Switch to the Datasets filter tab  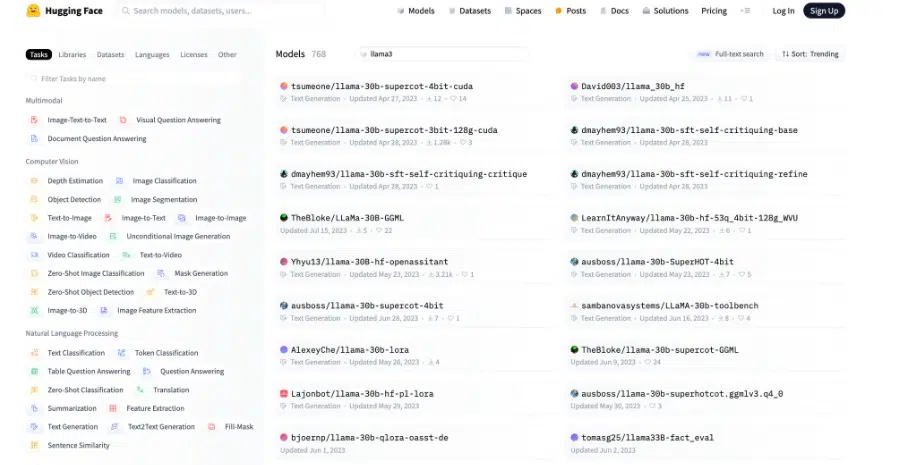point(111,54)
